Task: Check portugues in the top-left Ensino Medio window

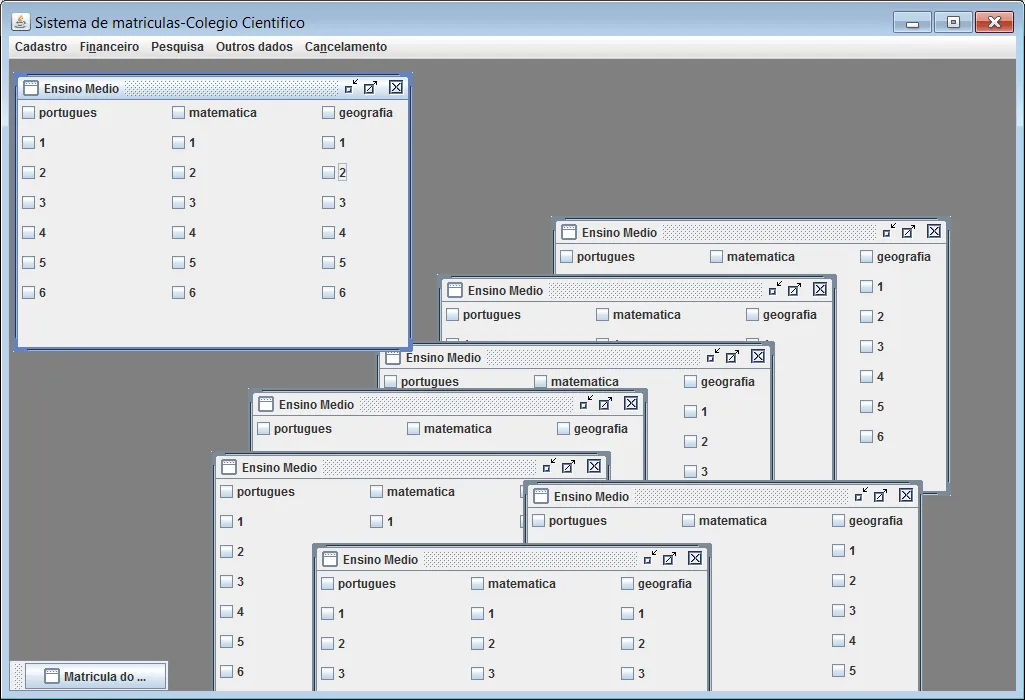Action: coord(59,112)
